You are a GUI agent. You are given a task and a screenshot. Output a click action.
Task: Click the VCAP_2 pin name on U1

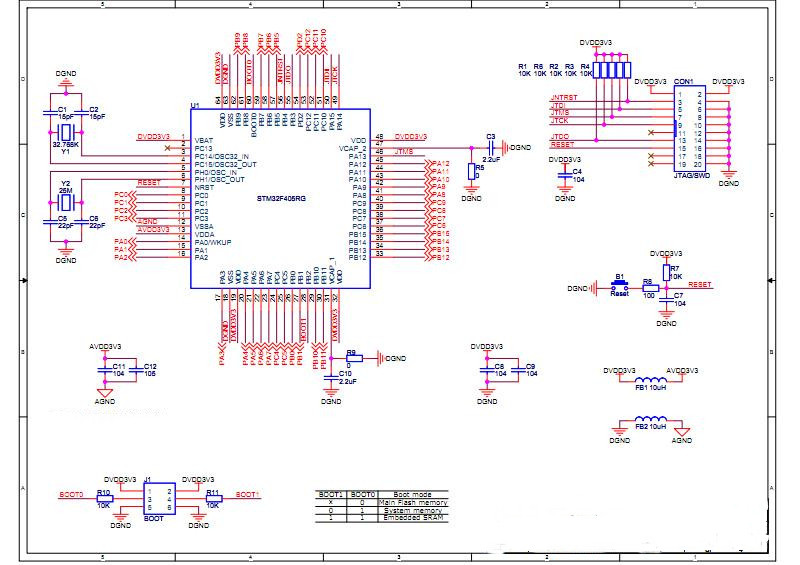coord(353,149)
